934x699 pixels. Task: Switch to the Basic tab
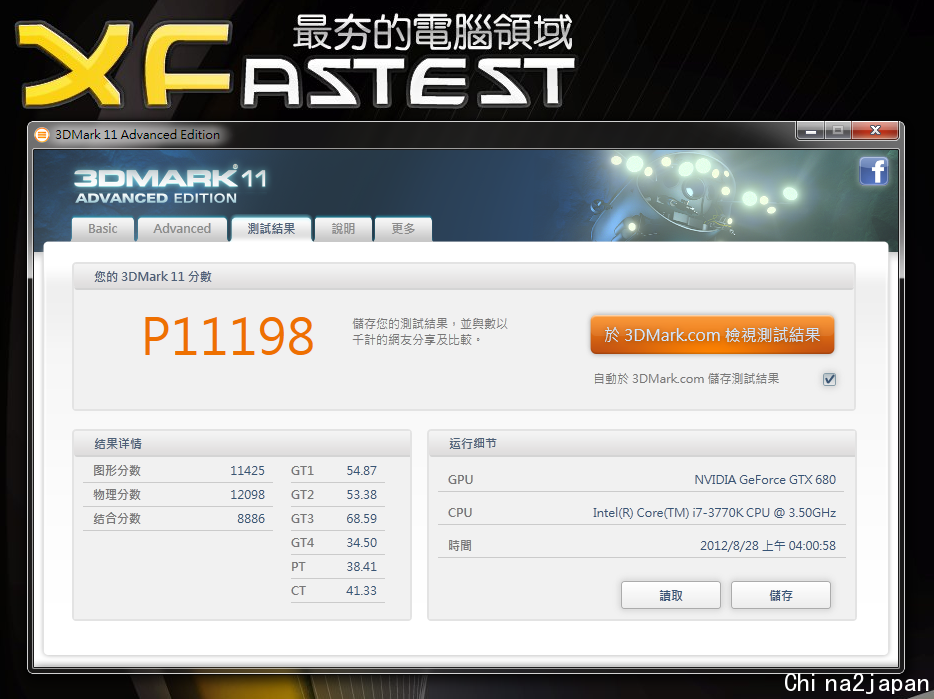102,229
